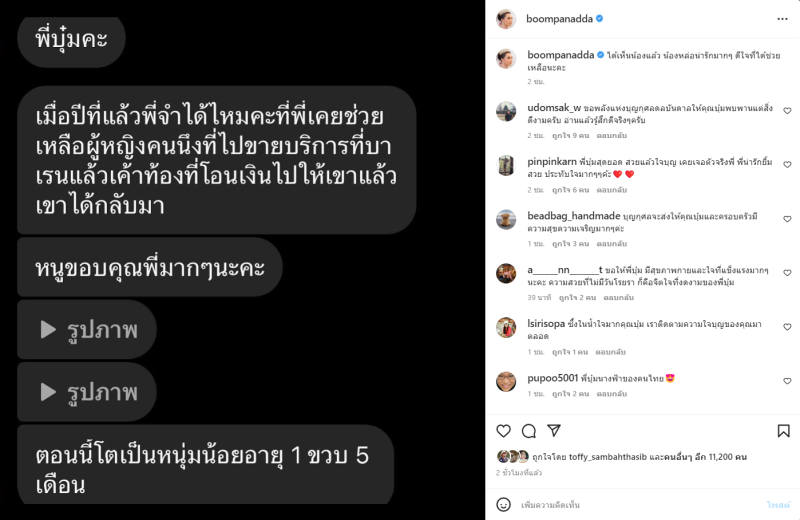Open the three-dot more options menu
800x520 pixels.
coord(782,19)
